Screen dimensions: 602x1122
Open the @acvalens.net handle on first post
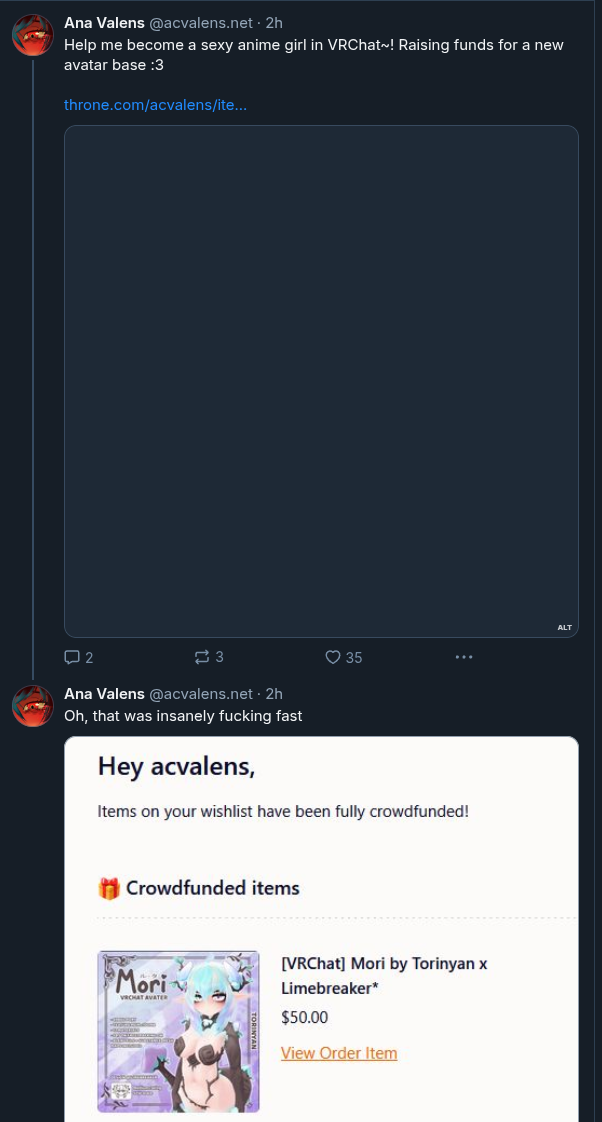click(200, 23)
